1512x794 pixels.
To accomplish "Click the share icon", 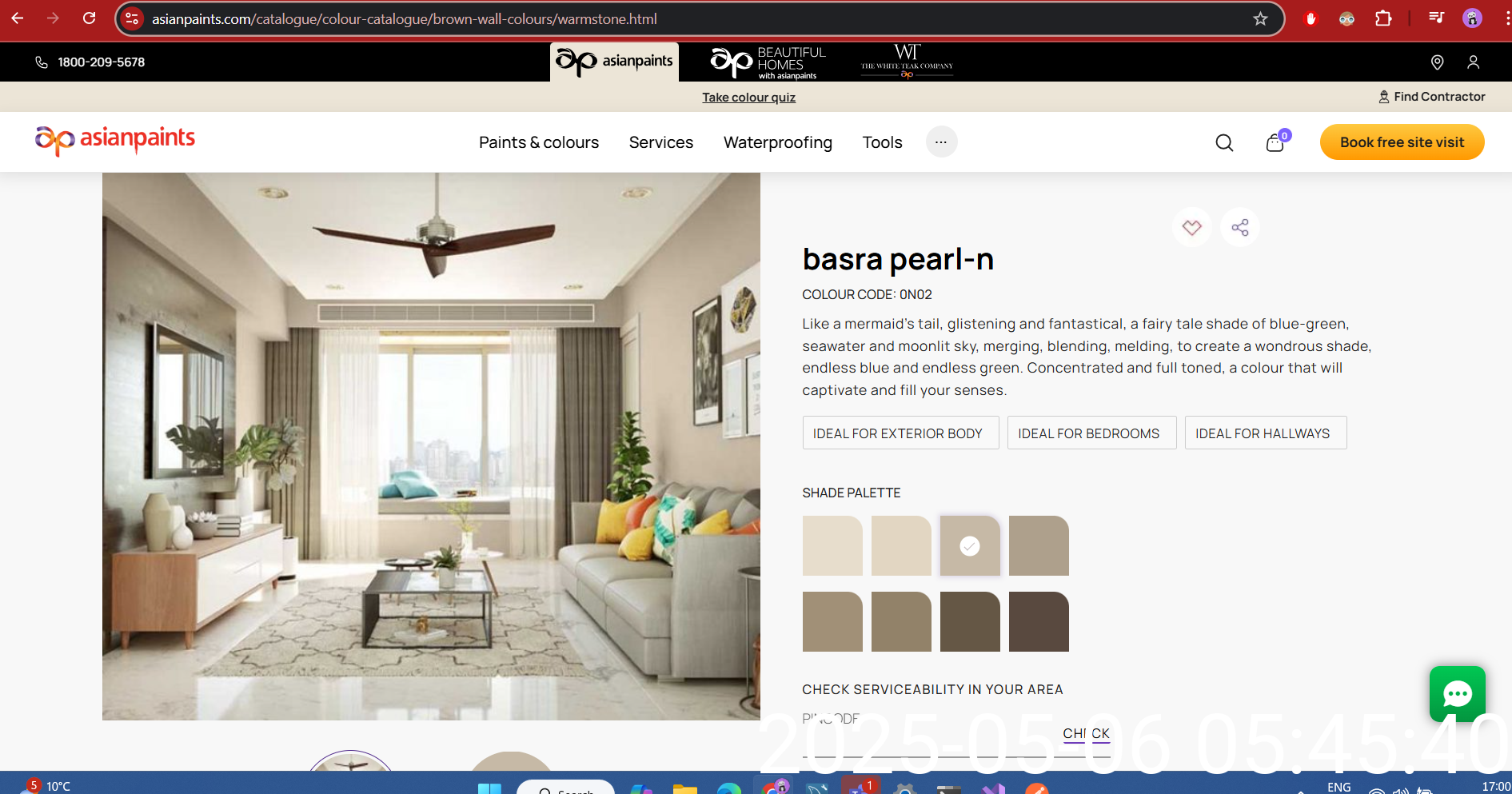I will point(1240,228).
